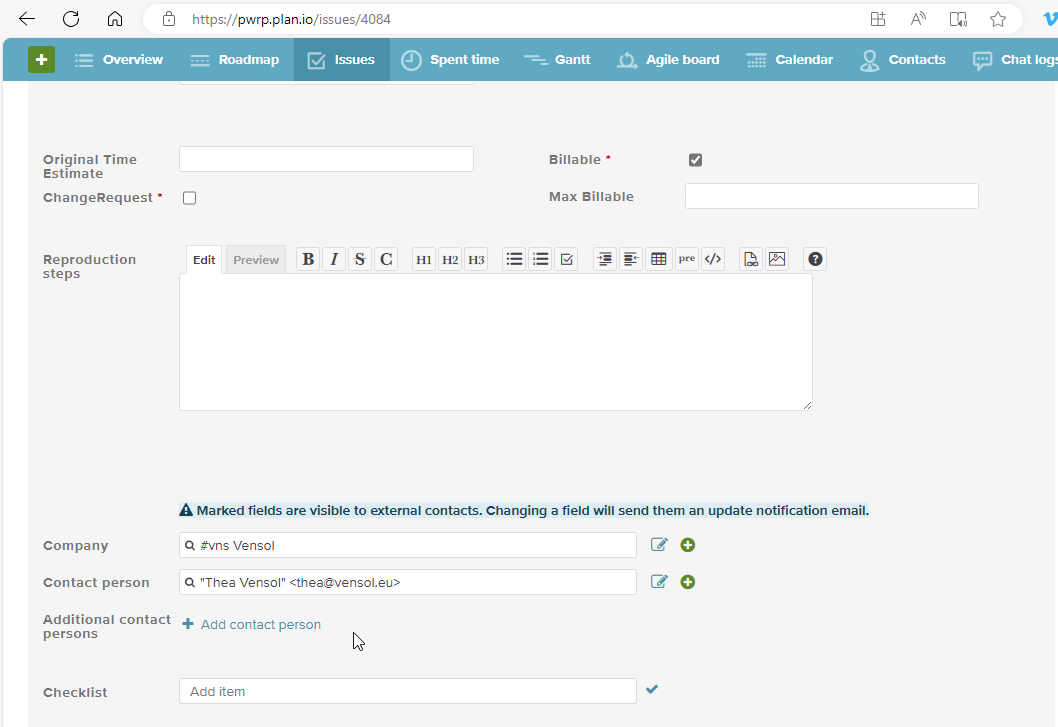The height and width of the screenshot is (727, 1058).
Task: Open the Agile board tab
Action: [x=668, y=59]
